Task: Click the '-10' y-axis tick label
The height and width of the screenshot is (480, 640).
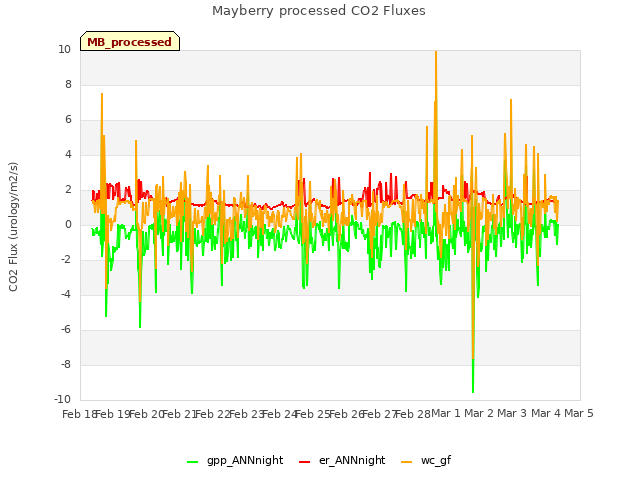Action: pos(62,399)
